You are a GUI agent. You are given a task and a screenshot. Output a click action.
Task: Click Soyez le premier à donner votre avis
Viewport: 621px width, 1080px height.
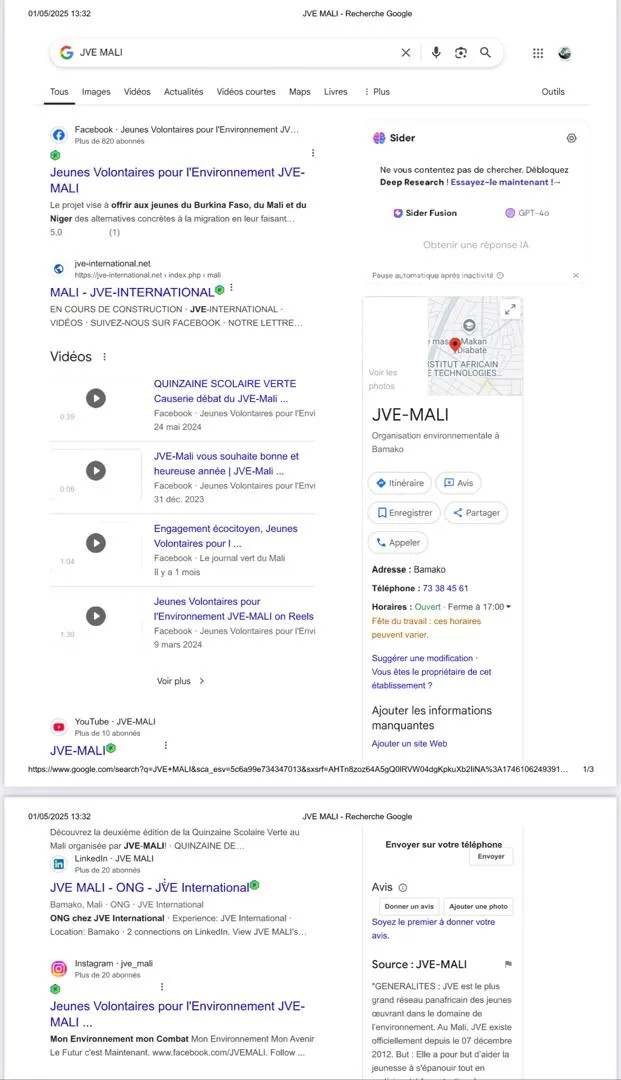[433, 928]
